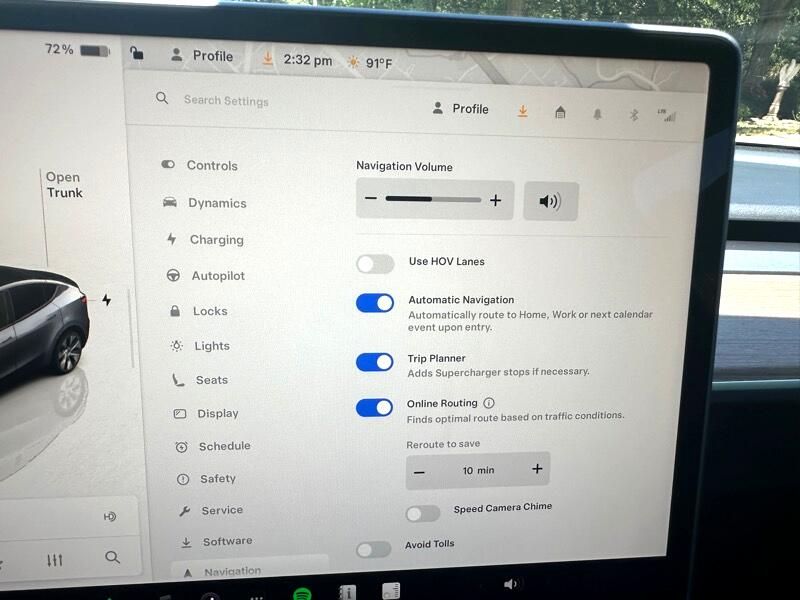
Task: Tap the orange software download arrow icon
Action: 522,111
